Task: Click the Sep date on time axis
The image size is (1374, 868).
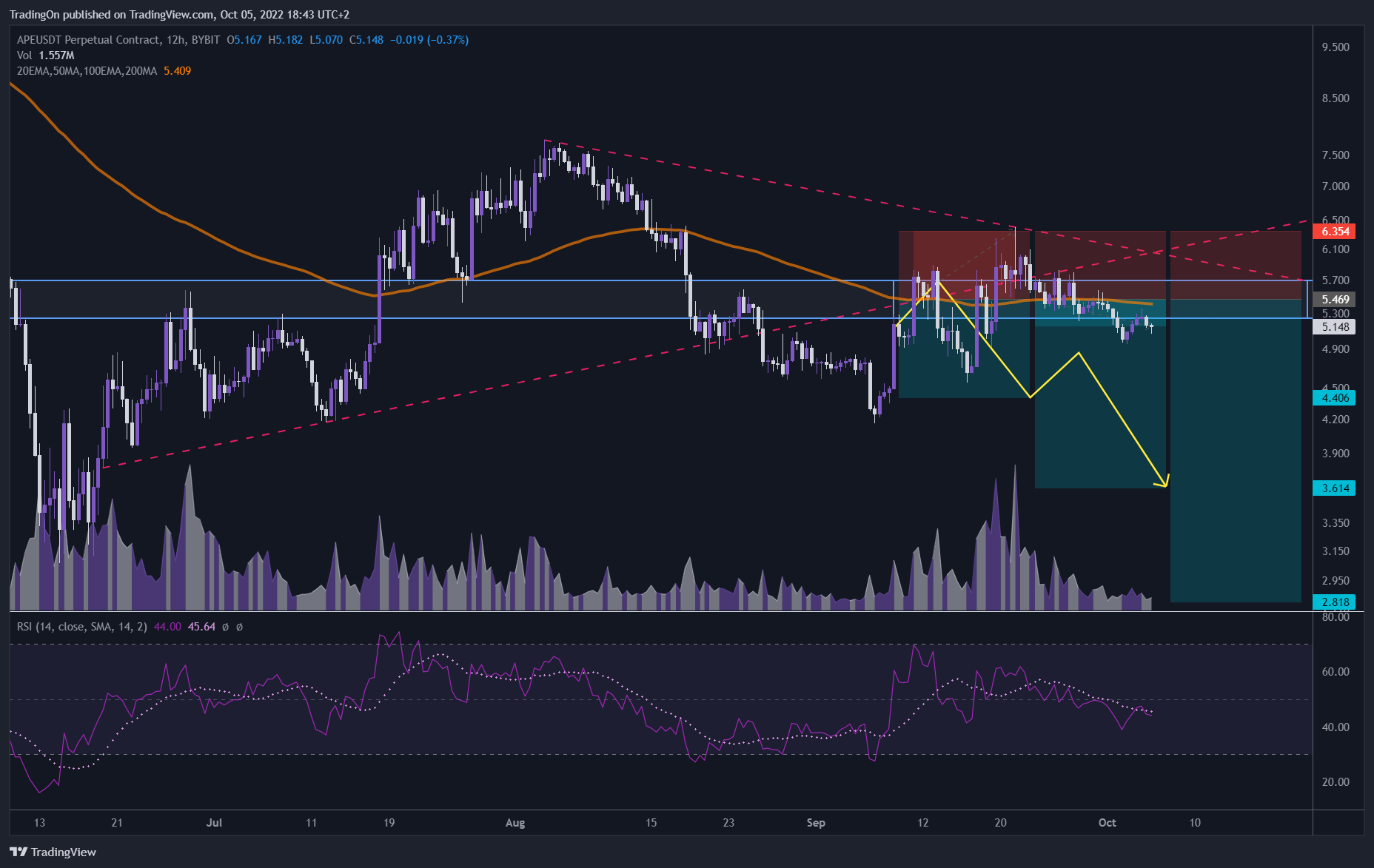Action: click(x=816, y=823)
